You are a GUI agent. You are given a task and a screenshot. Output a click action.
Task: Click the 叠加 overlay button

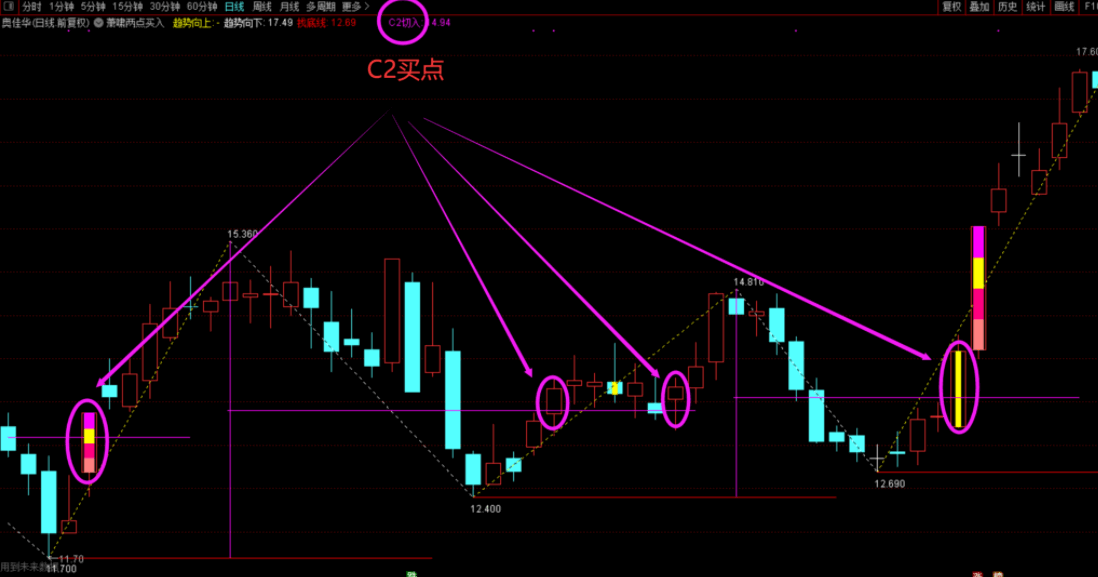pos(979,7)
